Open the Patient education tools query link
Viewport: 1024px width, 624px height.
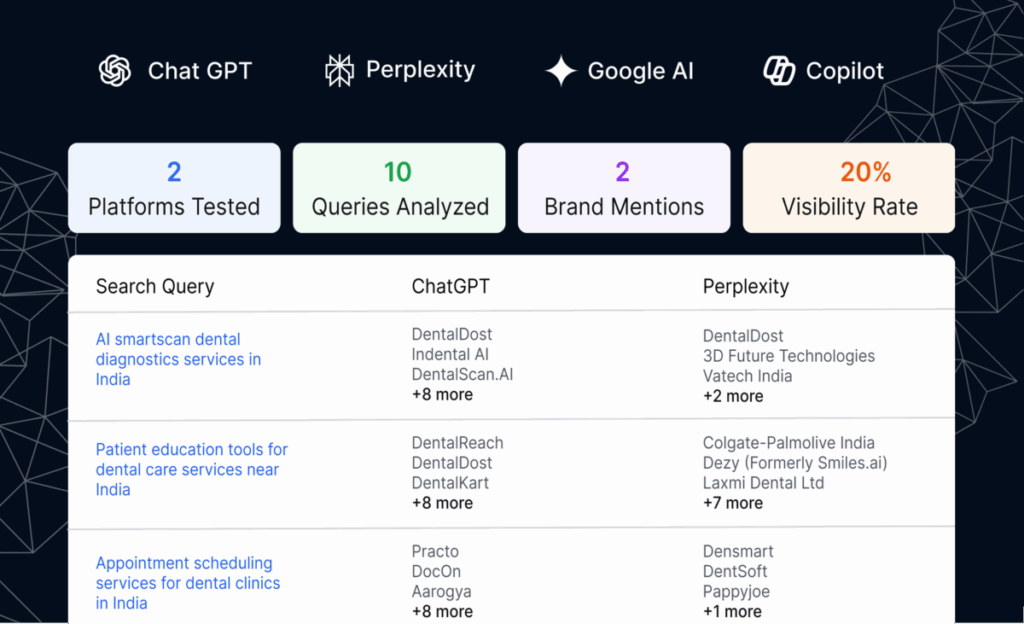[191, 469]
